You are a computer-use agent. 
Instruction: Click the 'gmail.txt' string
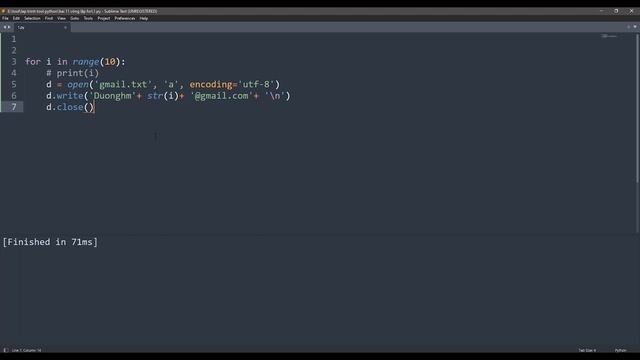[124, 84]
